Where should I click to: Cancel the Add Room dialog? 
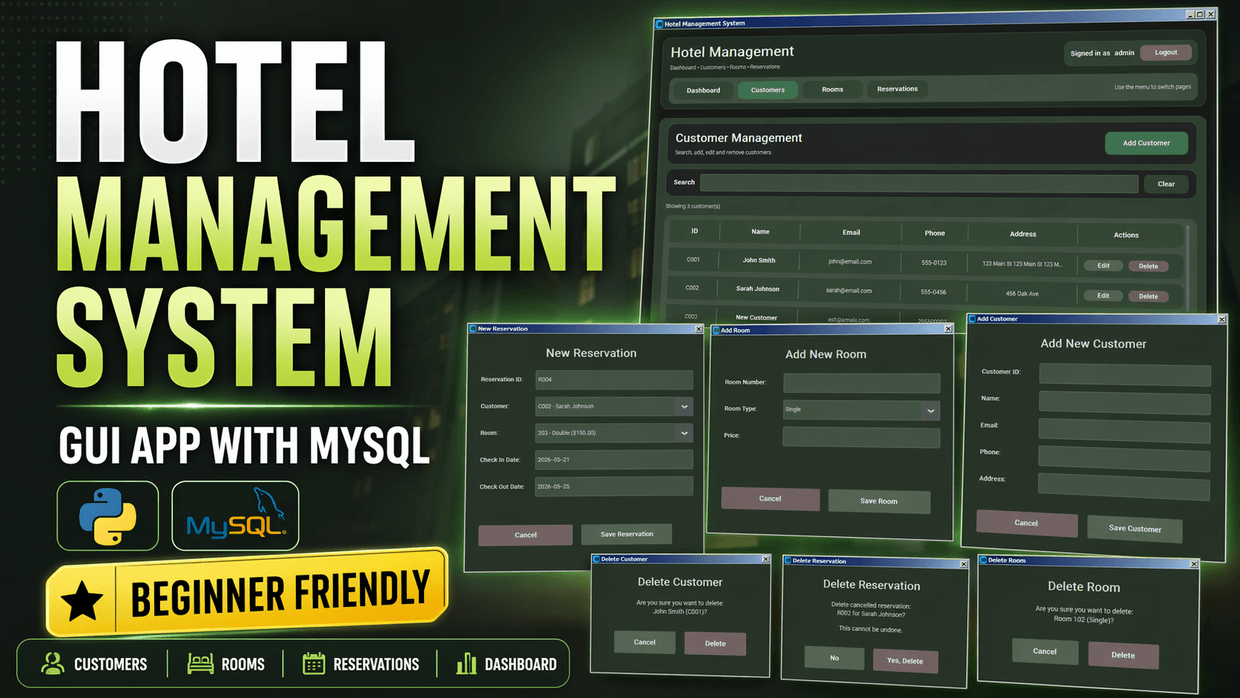(770, 499)
